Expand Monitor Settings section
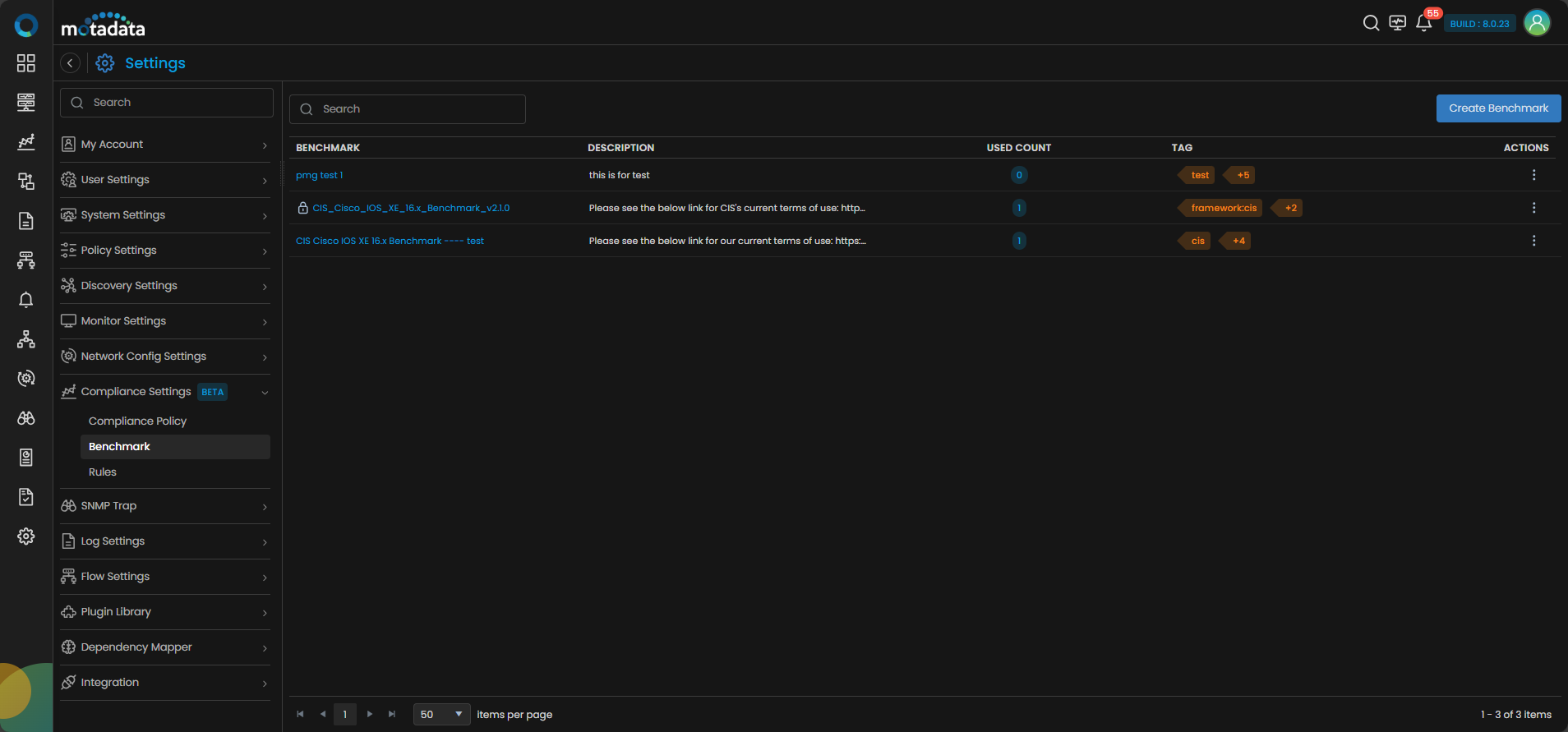The height and width of the screenshot is (732, 1568). pyautogui.click(x=165, y=321)
